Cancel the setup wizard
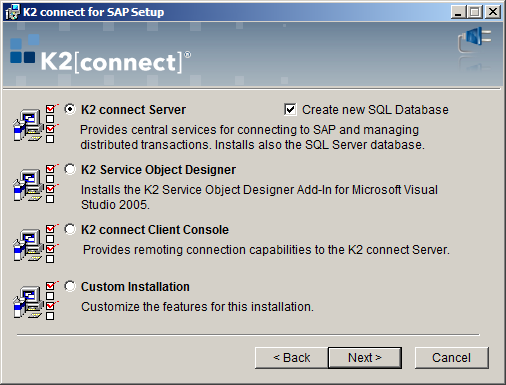 tap(452, 358)
